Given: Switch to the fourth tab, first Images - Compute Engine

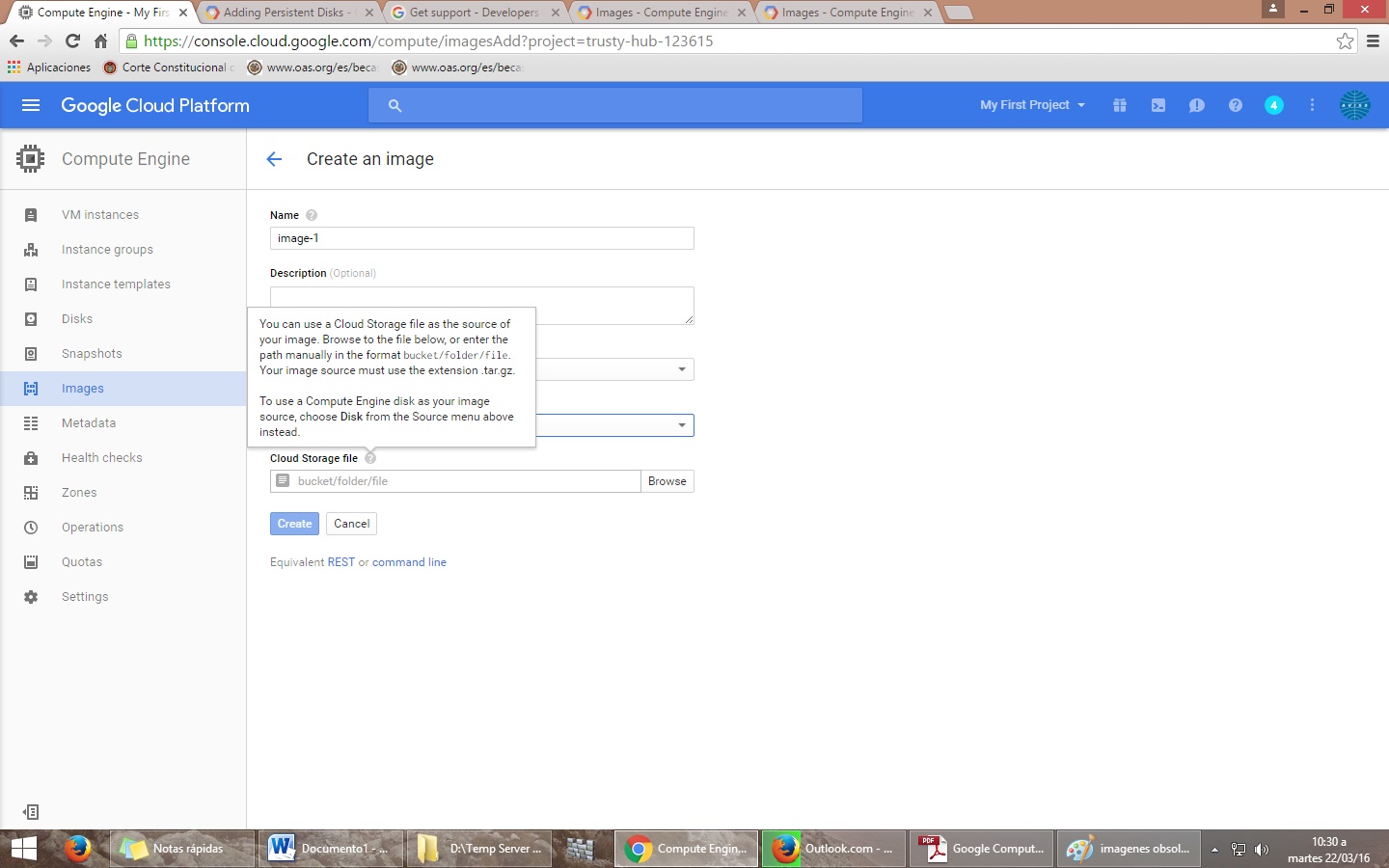Looking at the screenshot, I should coord(661,13).
